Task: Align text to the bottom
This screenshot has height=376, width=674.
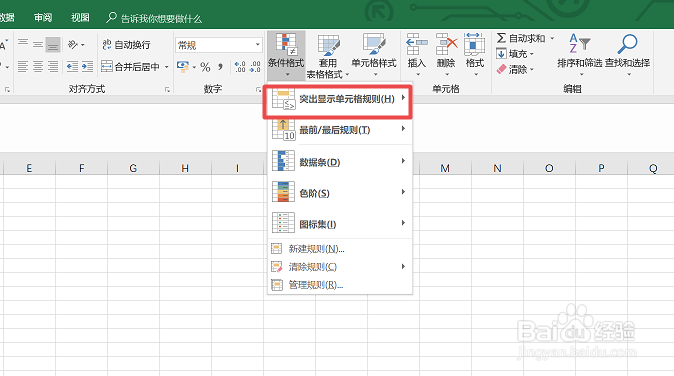Action: click(x=53, y=44)
